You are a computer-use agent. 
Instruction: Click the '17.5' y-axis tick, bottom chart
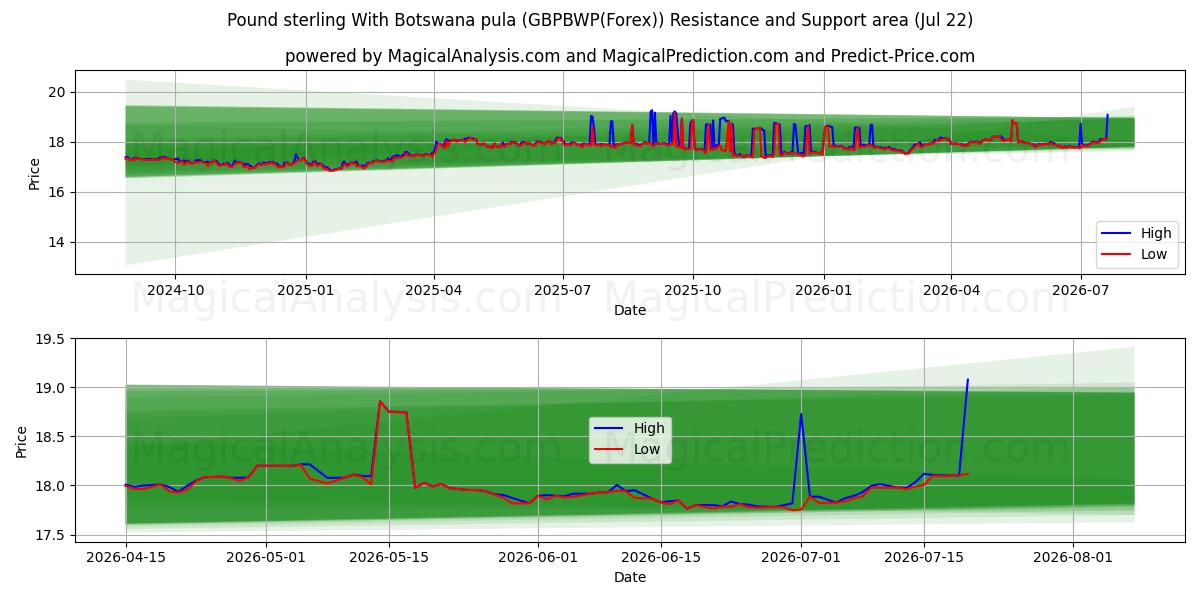click(51, 535)
